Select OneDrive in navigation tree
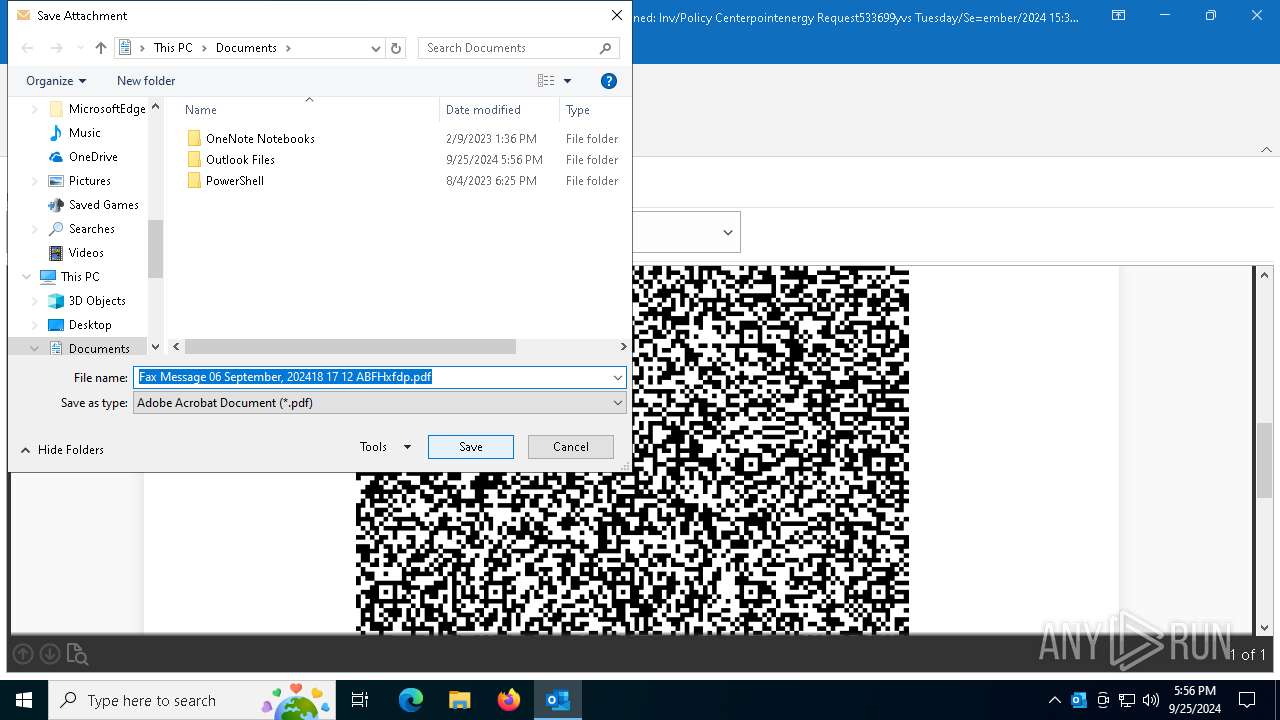The image size is (1280, 720). (83, 157)
